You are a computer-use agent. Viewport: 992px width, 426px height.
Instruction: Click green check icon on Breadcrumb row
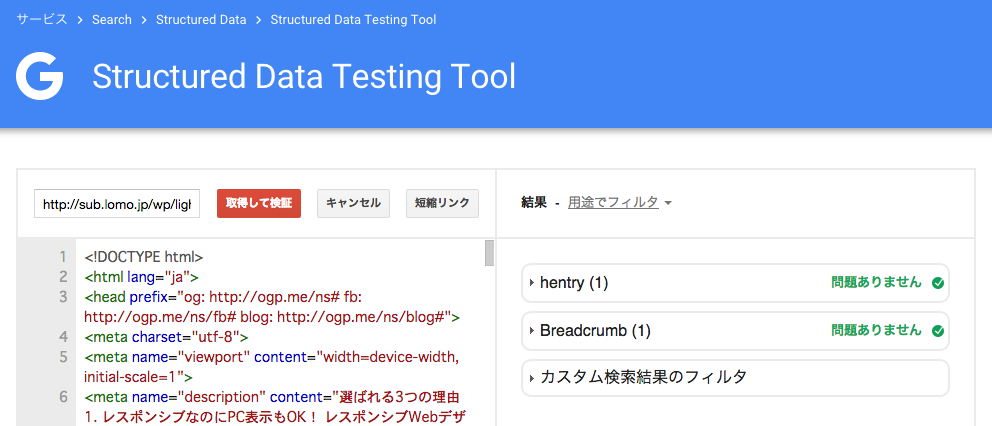tap(938, 330)
